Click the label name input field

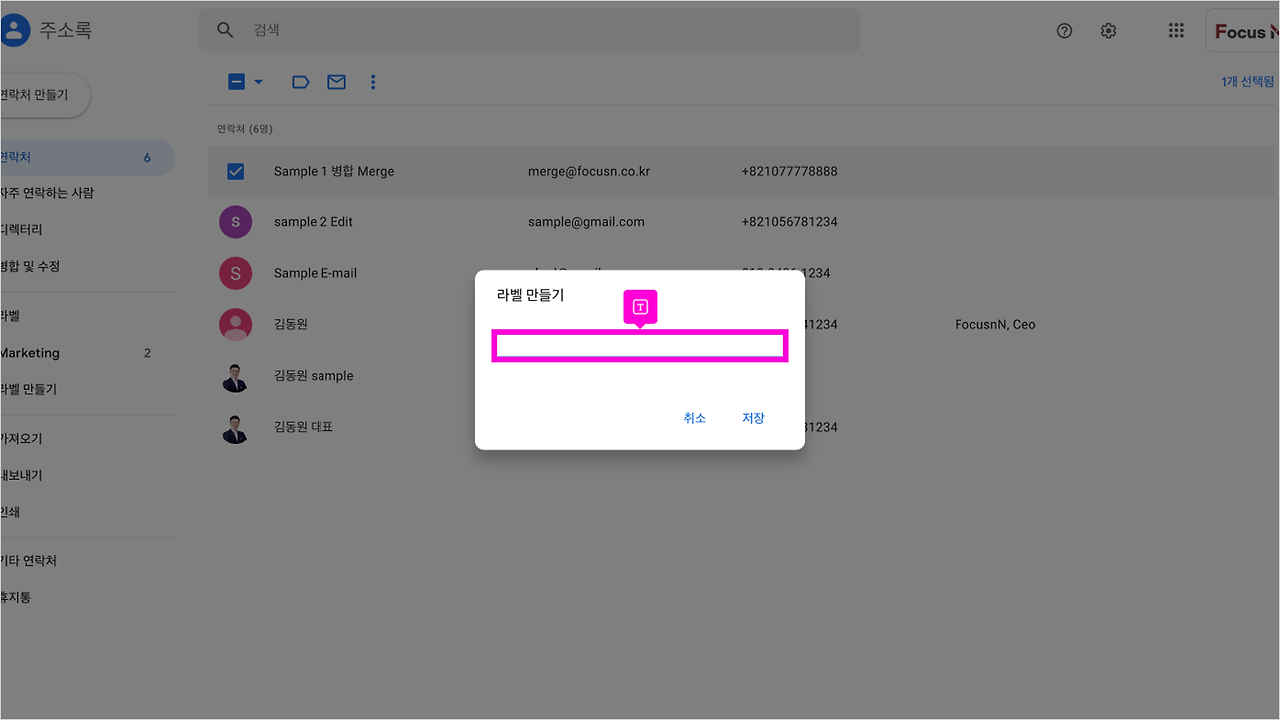(x=640, y=345)
